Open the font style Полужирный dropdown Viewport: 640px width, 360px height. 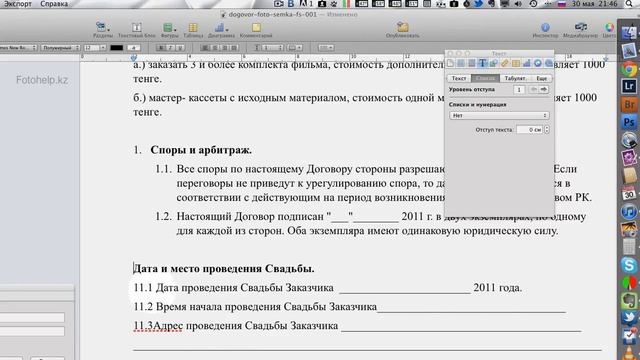tap(60, 48)
